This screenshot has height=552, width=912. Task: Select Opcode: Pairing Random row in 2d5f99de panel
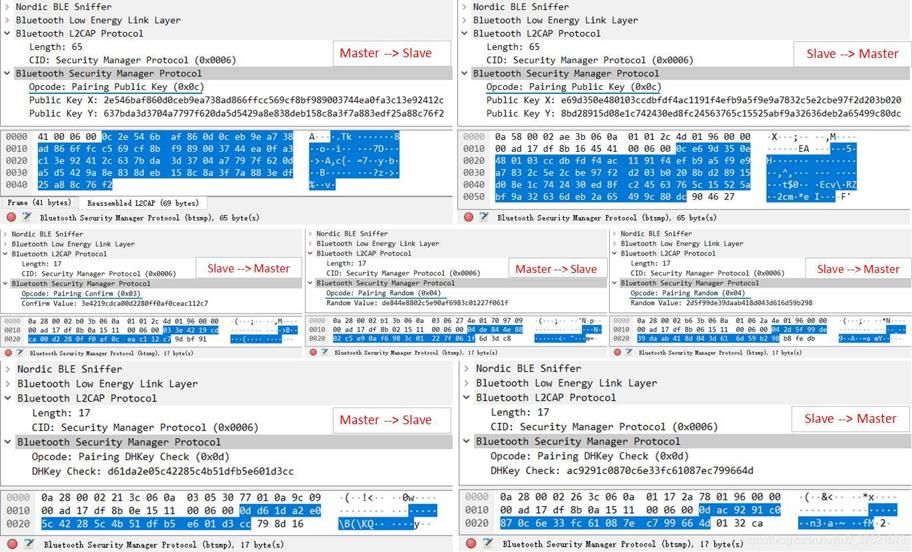(687, 293)
